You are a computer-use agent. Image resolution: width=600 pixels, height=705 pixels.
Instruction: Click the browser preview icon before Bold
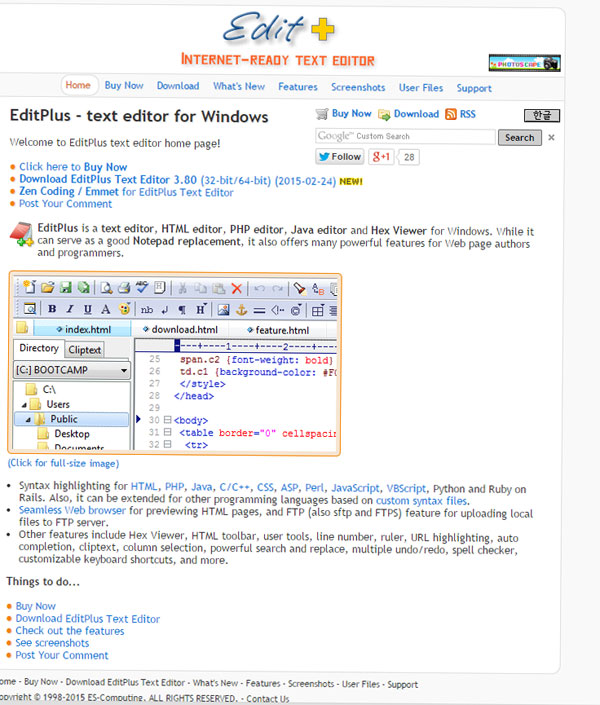[30, 308]
